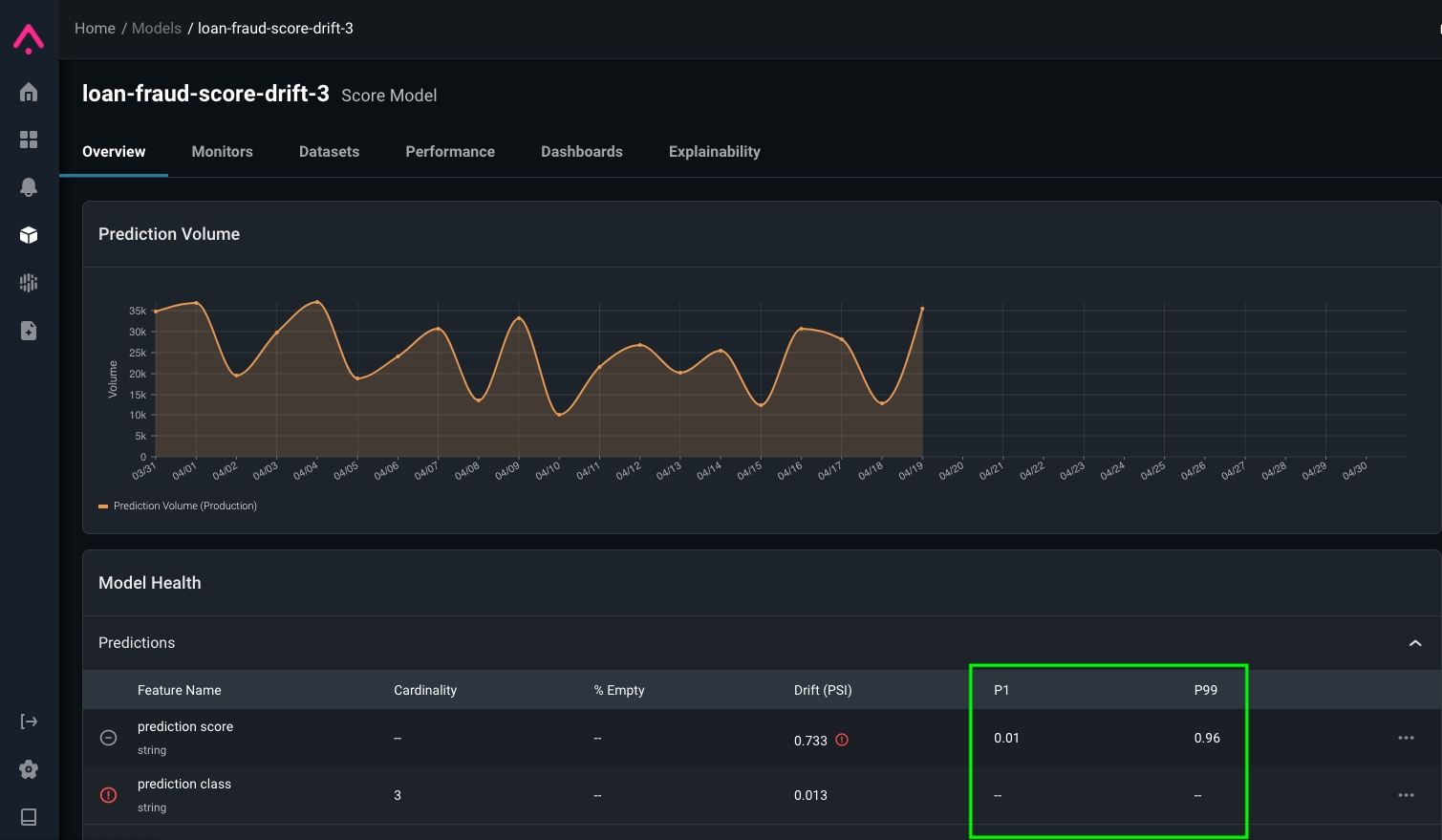Open the Home icon in sidebar
The width and height of the screenshot is (1442, 840).
tap(29, 92)
